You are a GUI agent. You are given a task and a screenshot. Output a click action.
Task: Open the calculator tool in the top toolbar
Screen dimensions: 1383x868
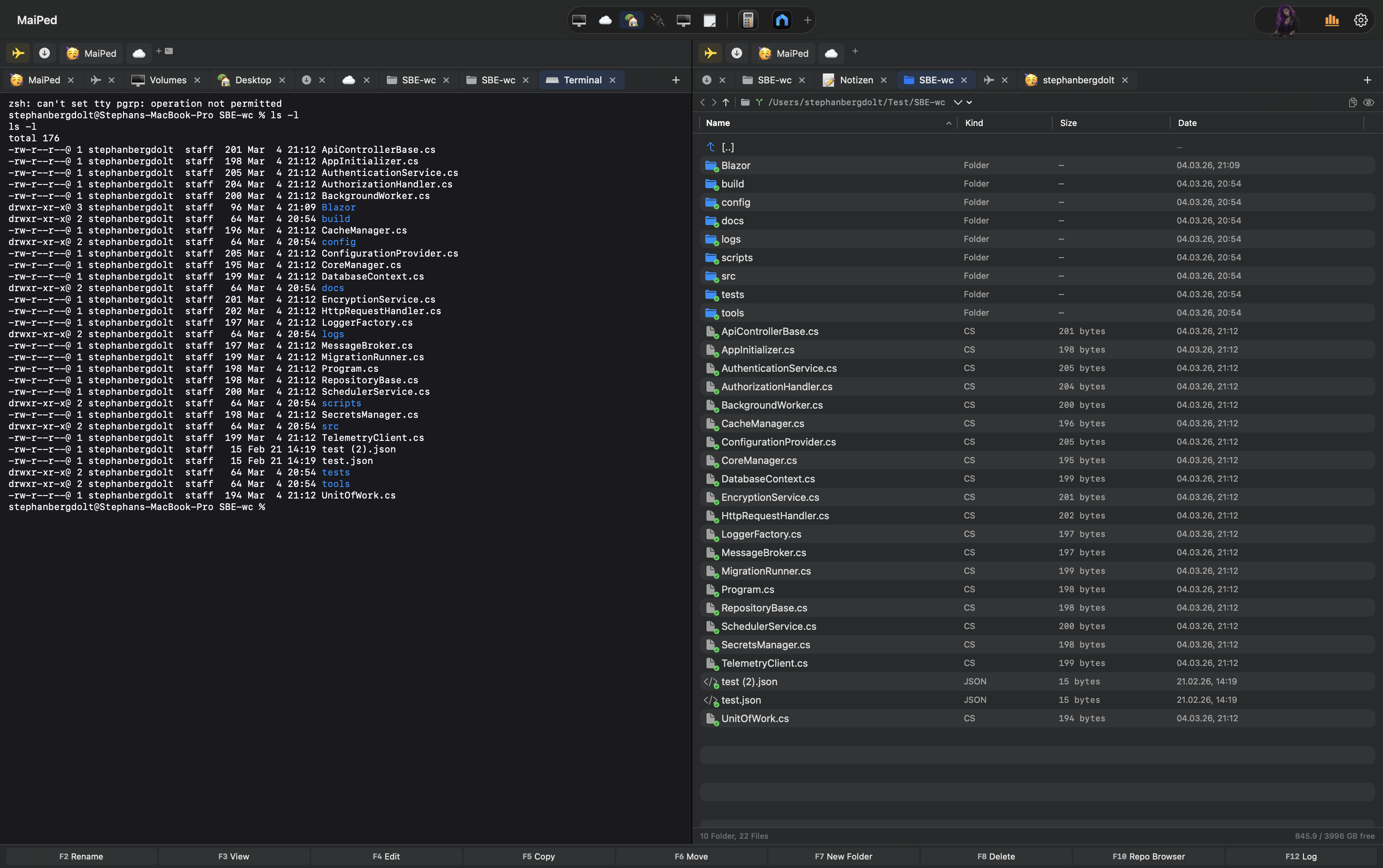pos(748,20)
